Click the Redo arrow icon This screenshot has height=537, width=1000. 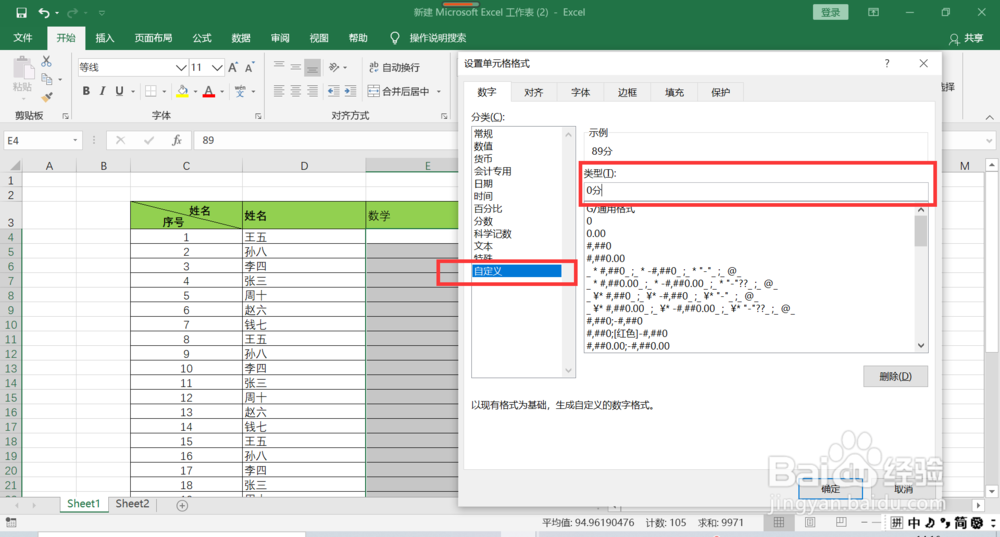(x=73, y=12)
